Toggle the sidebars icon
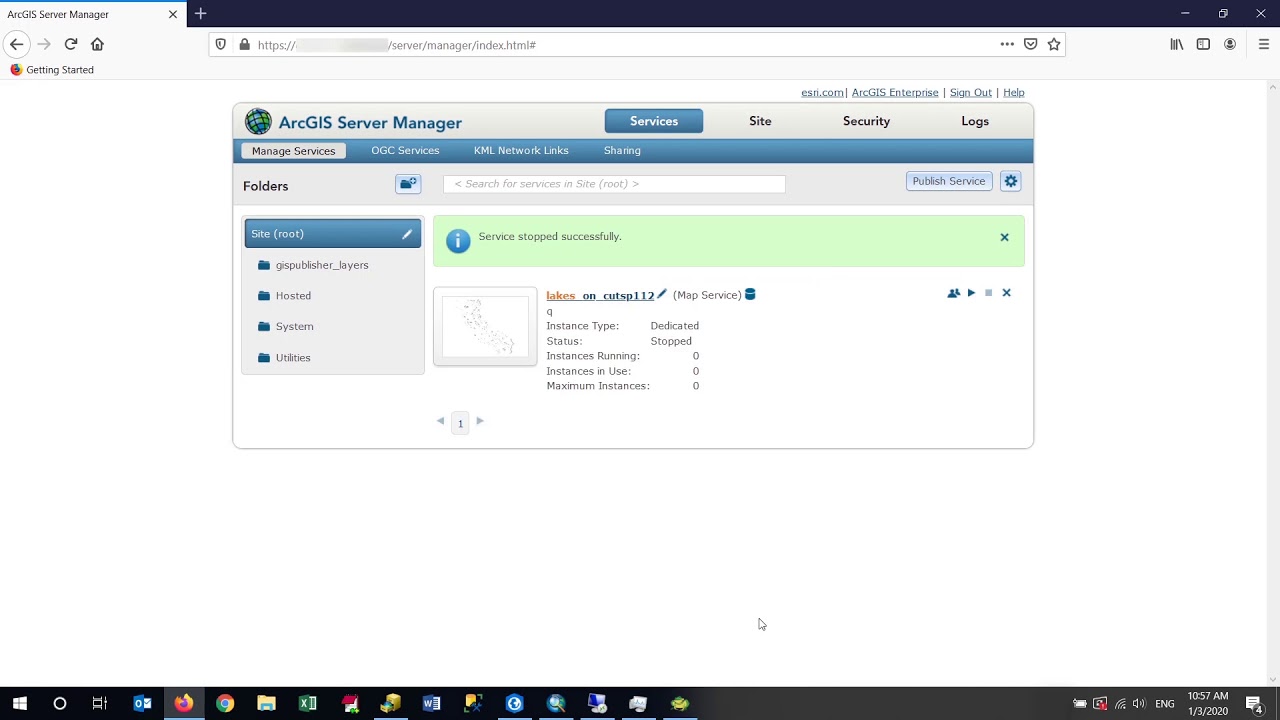Viewport: 1280px width, 720px height. click(1204, 44)
